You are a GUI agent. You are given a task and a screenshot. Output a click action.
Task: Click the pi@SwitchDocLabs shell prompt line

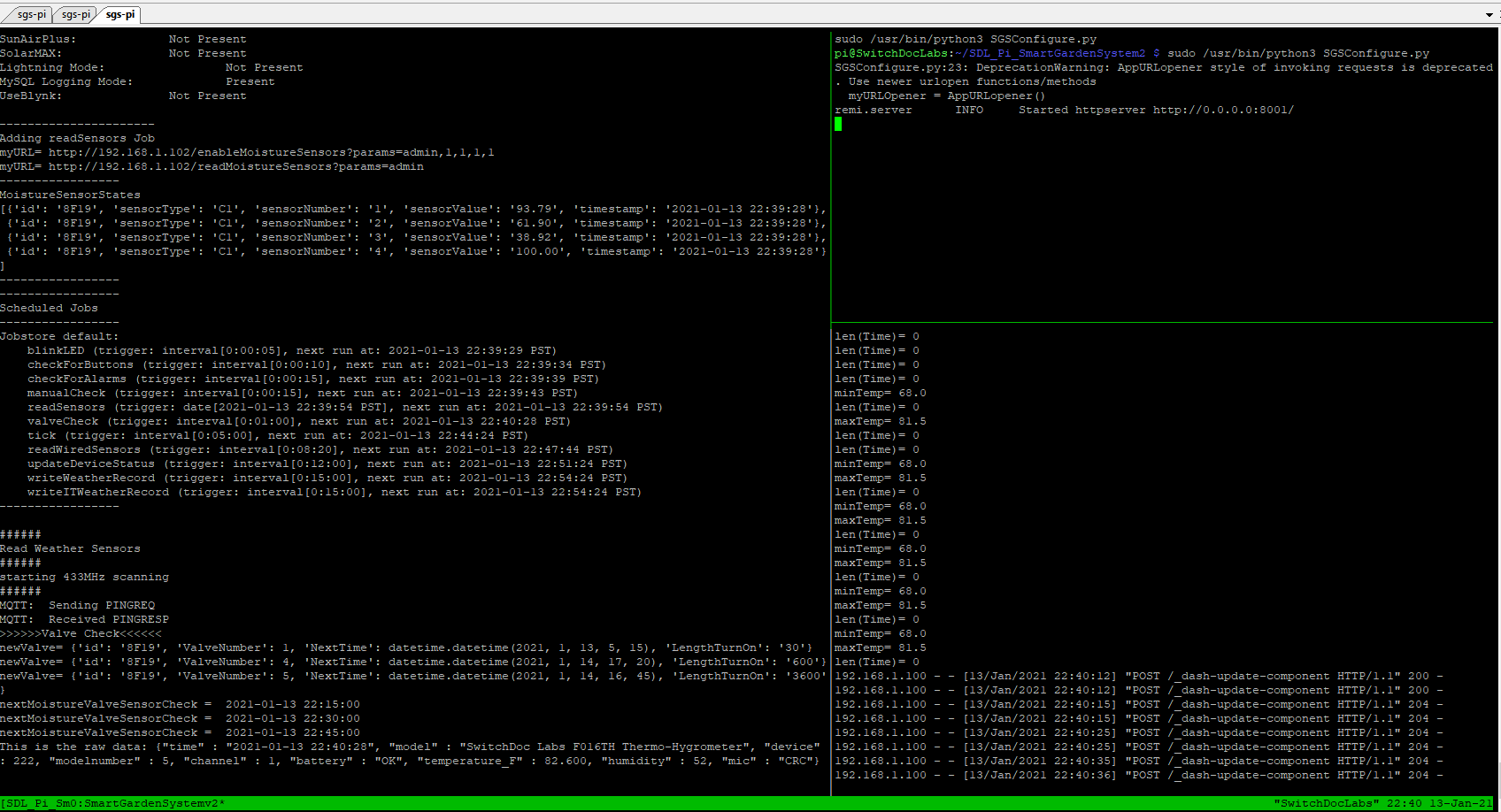point(1132,53)
